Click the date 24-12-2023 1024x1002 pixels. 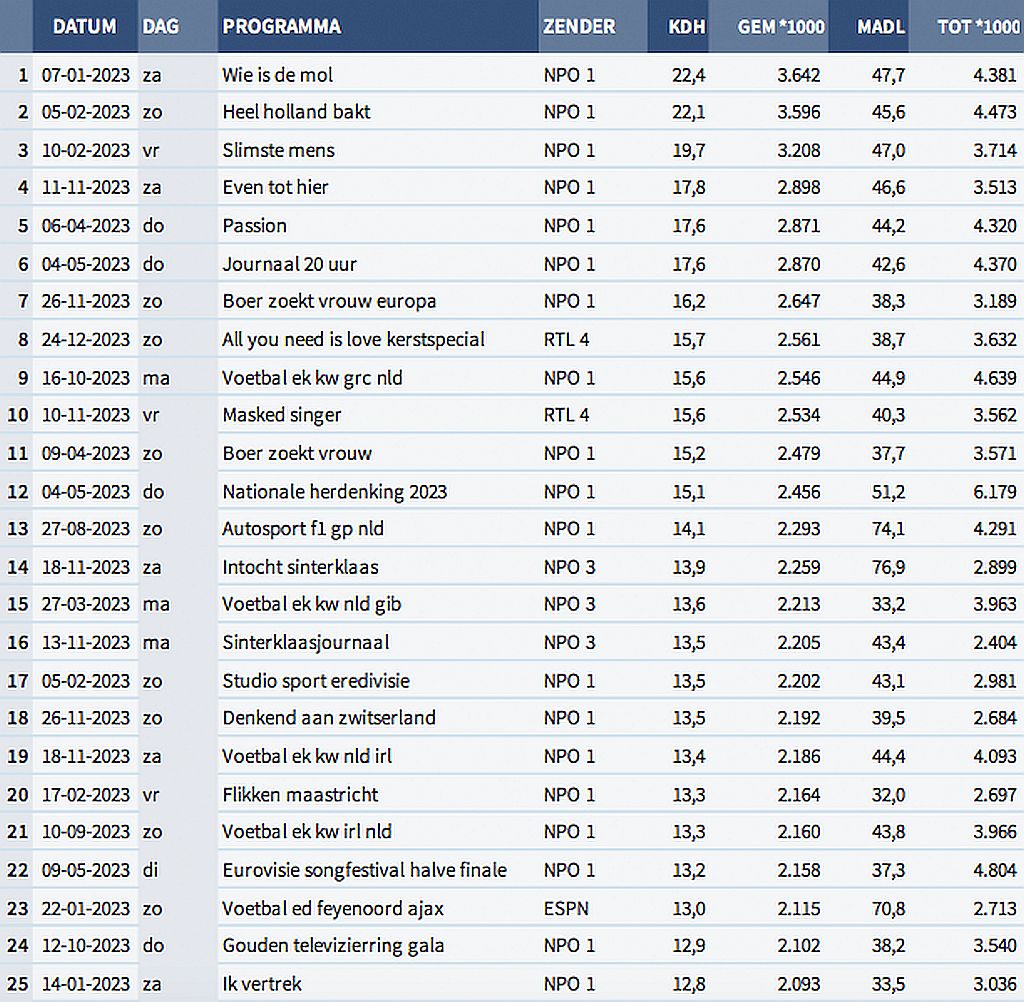point(86,340)
